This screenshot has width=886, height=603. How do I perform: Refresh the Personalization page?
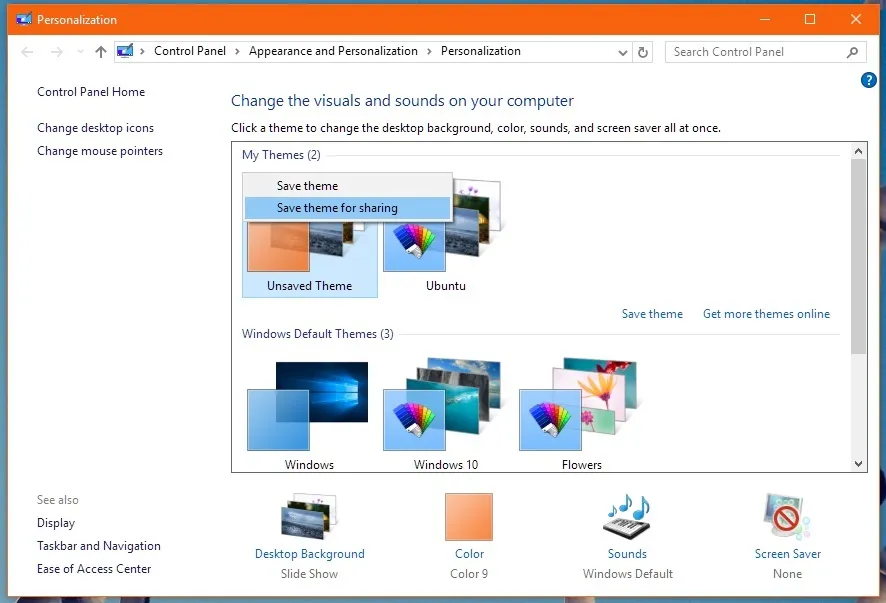(642, 53)
